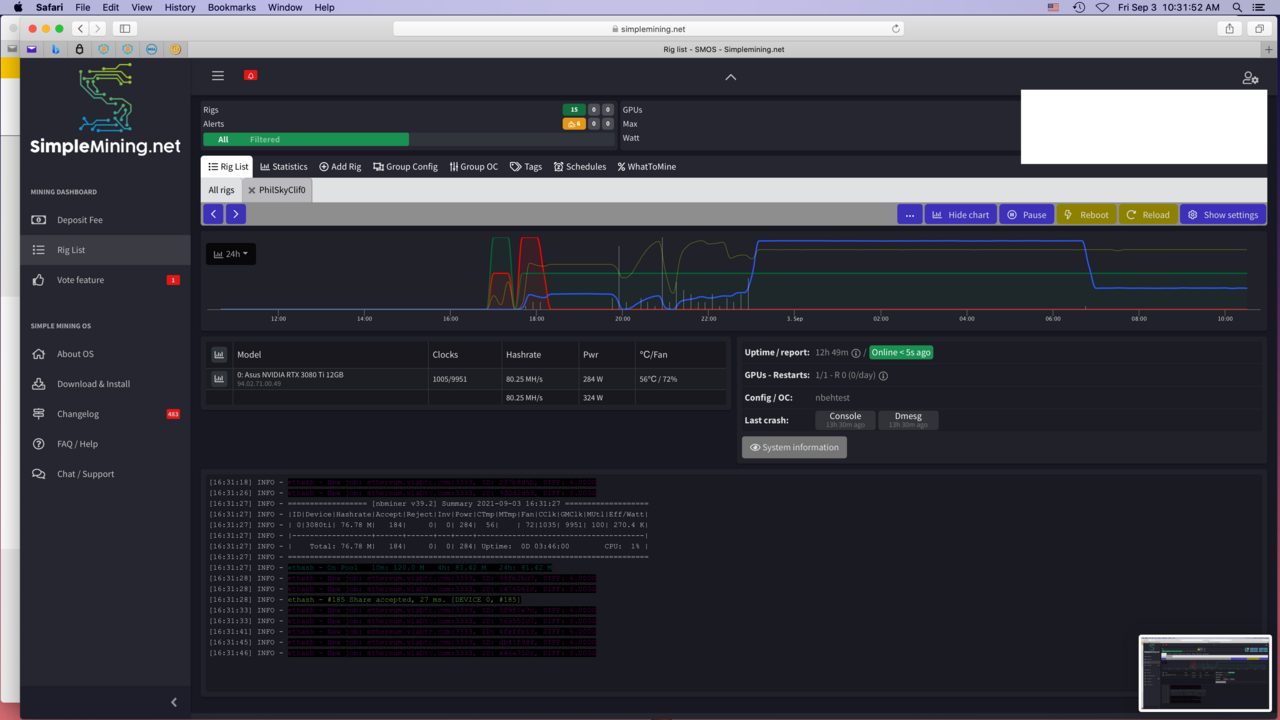Select the All filter in rigs bar
Viewport: 1280px width, 720px height.
click(223, 140)
